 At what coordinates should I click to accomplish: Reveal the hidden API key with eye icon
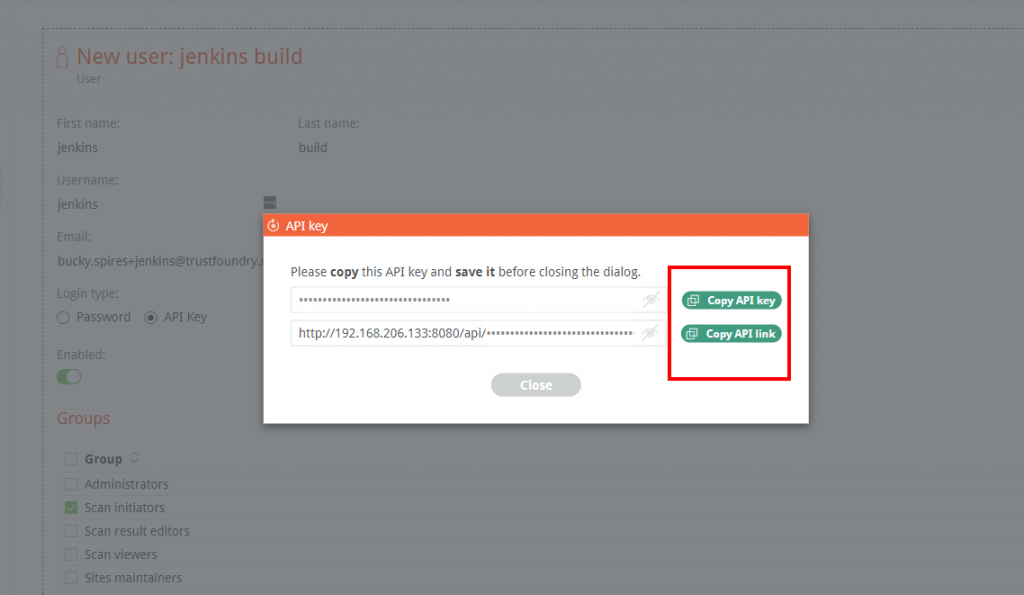click(x=651, y=300)
